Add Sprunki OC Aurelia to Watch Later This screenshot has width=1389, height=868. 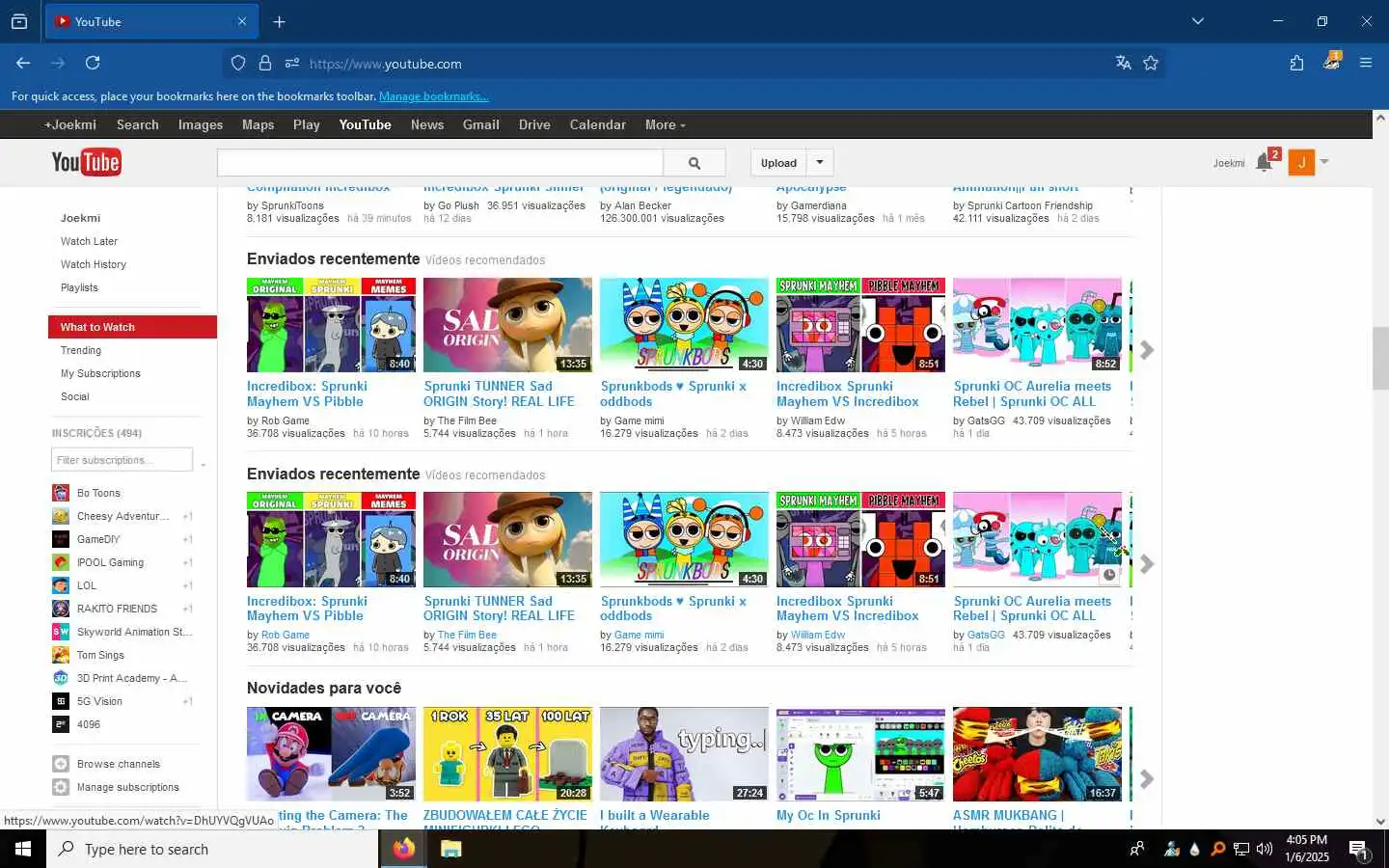(x=1109, y=575)
